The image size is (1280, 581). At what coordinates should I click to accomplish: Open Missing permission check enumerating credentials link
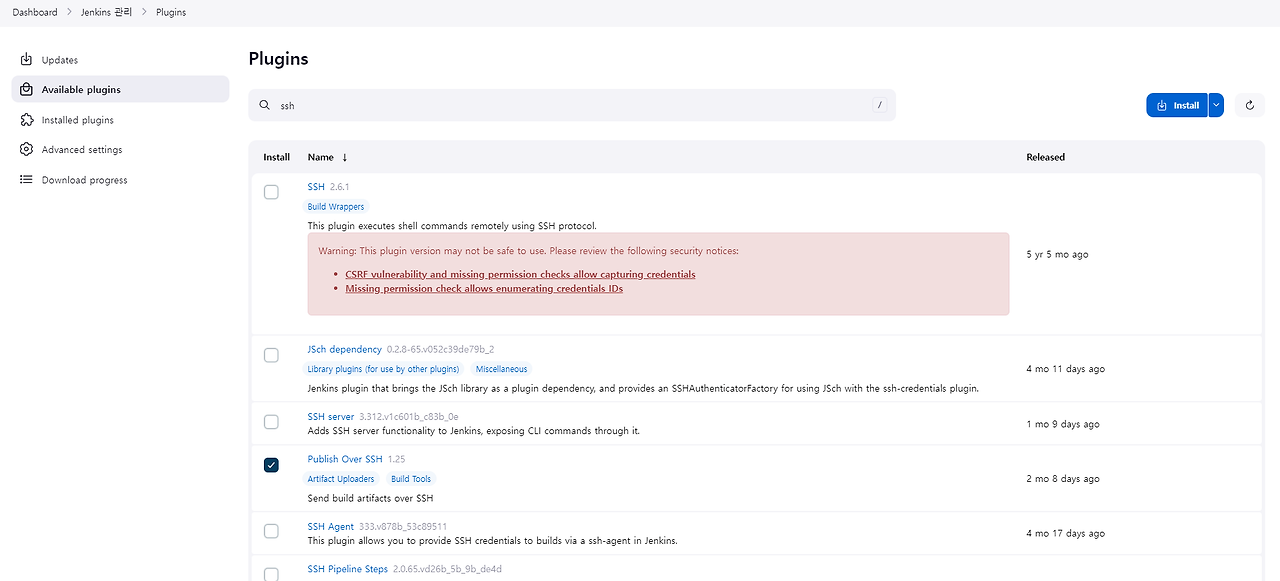click(484, 289)
